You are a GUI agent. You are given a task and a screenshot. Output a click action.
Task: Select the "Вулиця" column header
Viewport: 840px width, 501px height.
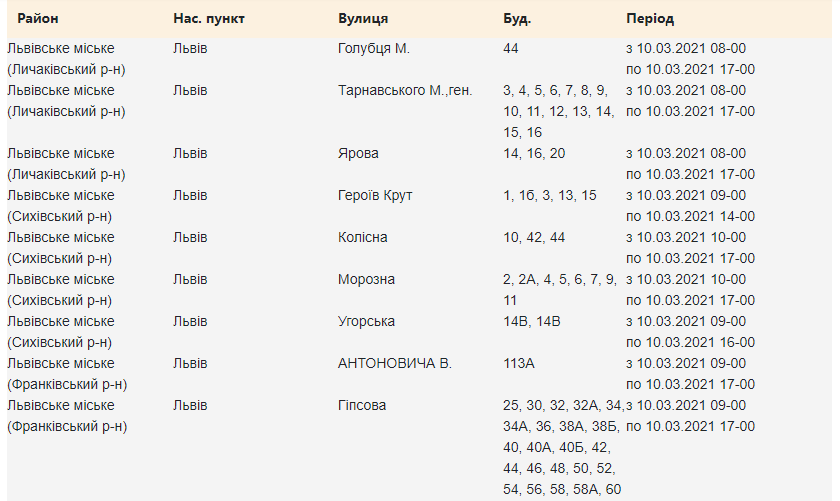tap(364, 19)
